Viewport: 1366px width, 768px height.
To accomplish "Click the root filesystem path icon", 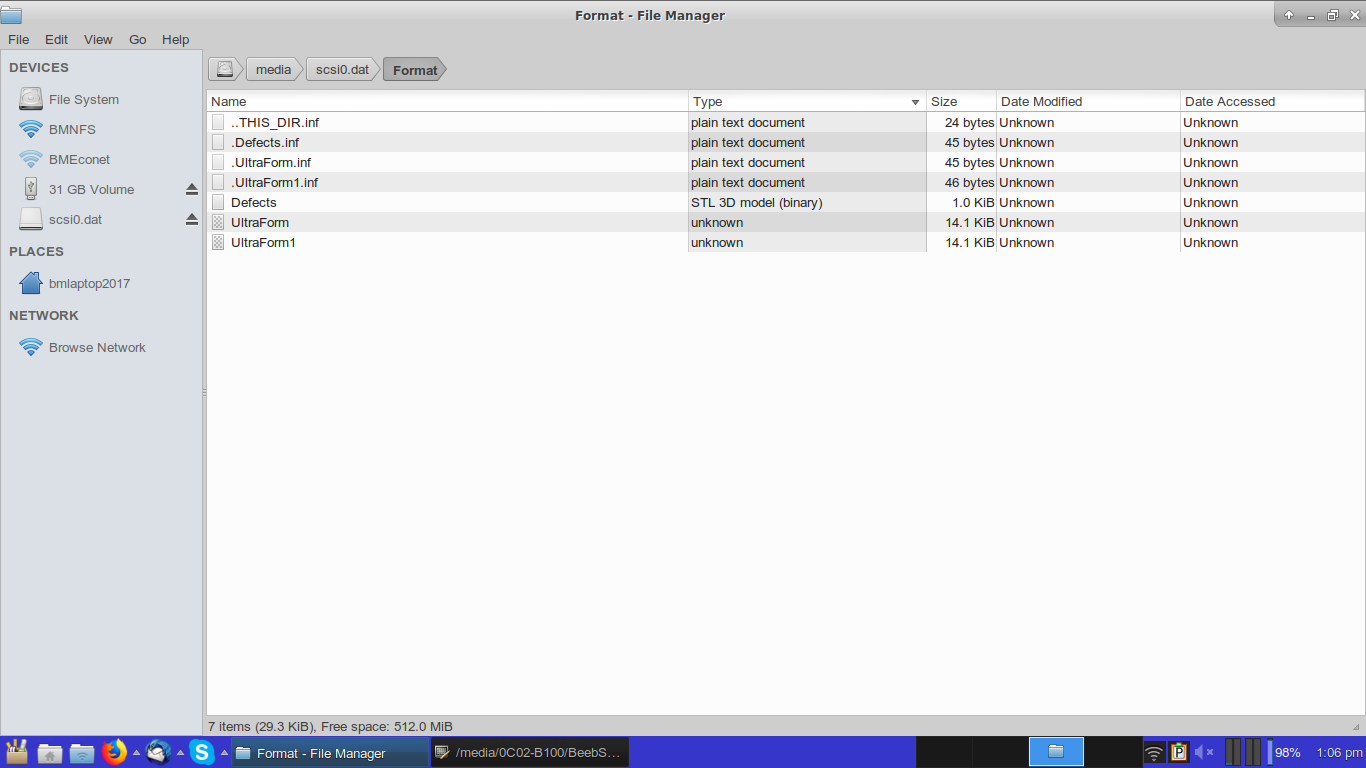I will [226, 69].
